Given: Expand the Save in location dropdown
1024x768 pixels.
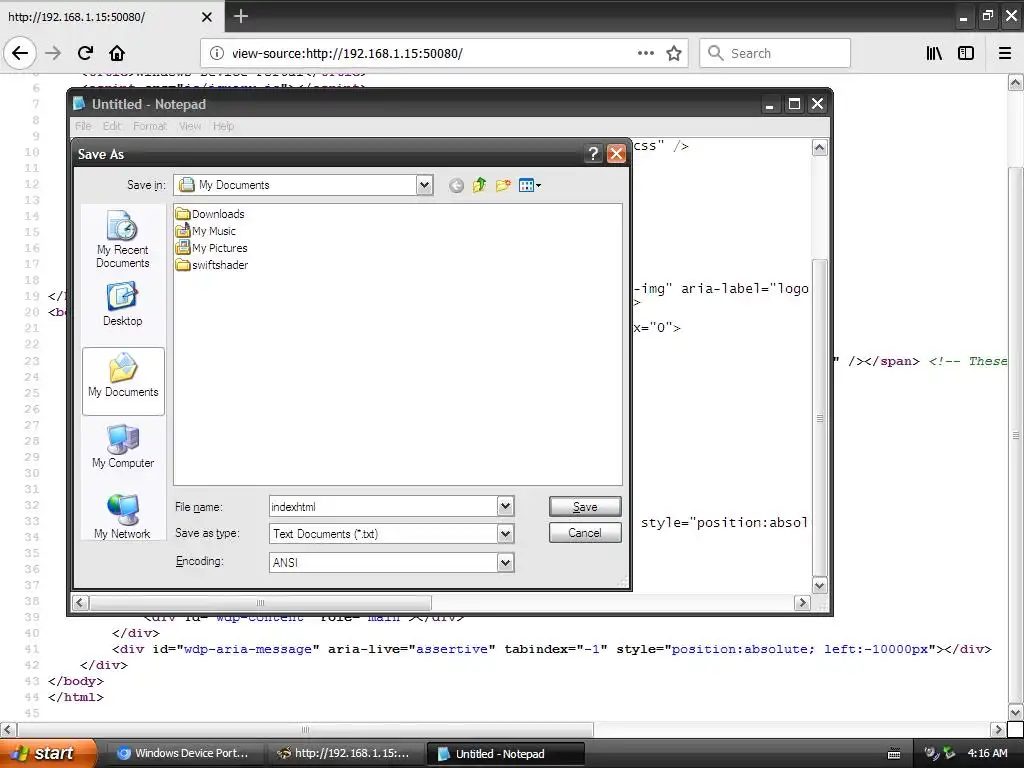Looking at the screenshot, I should 424,185.
